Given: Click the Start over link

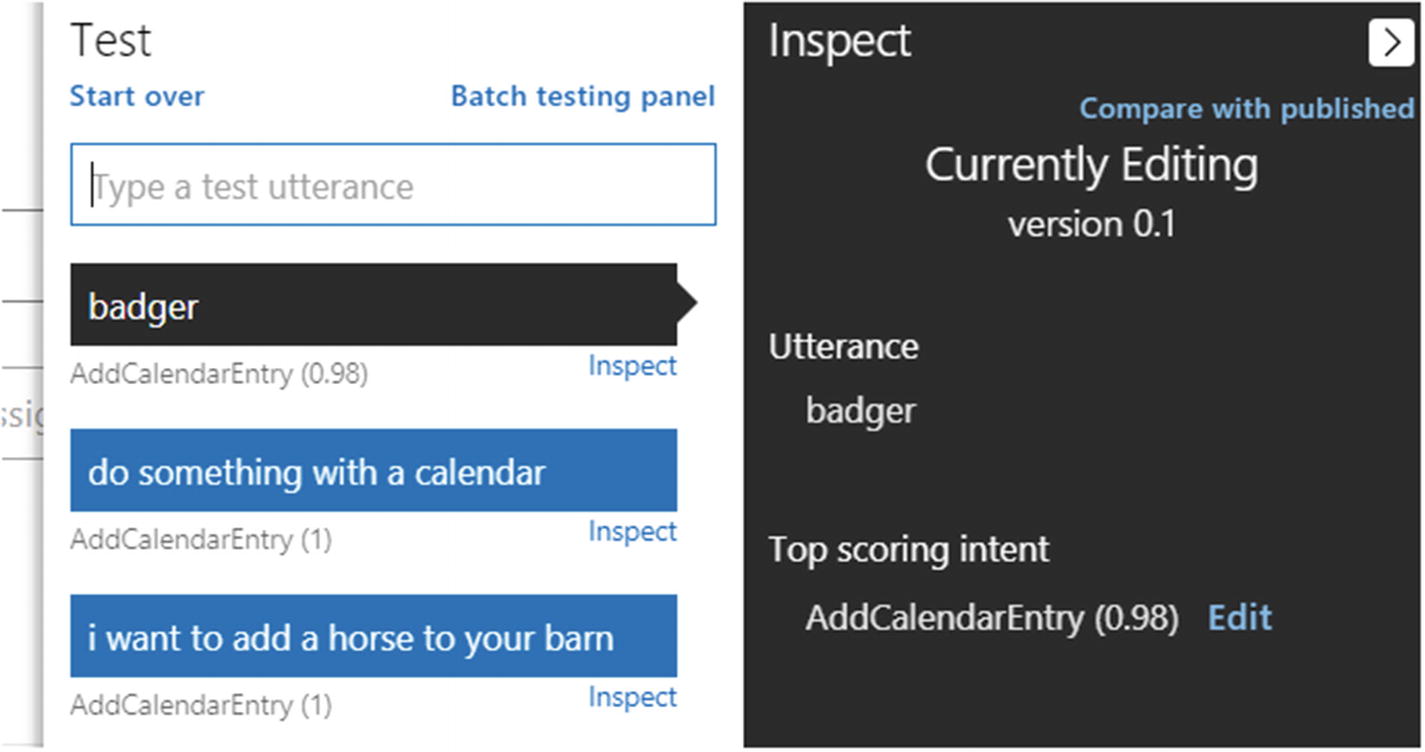Looking at the screenshot, I should point(137,97).
